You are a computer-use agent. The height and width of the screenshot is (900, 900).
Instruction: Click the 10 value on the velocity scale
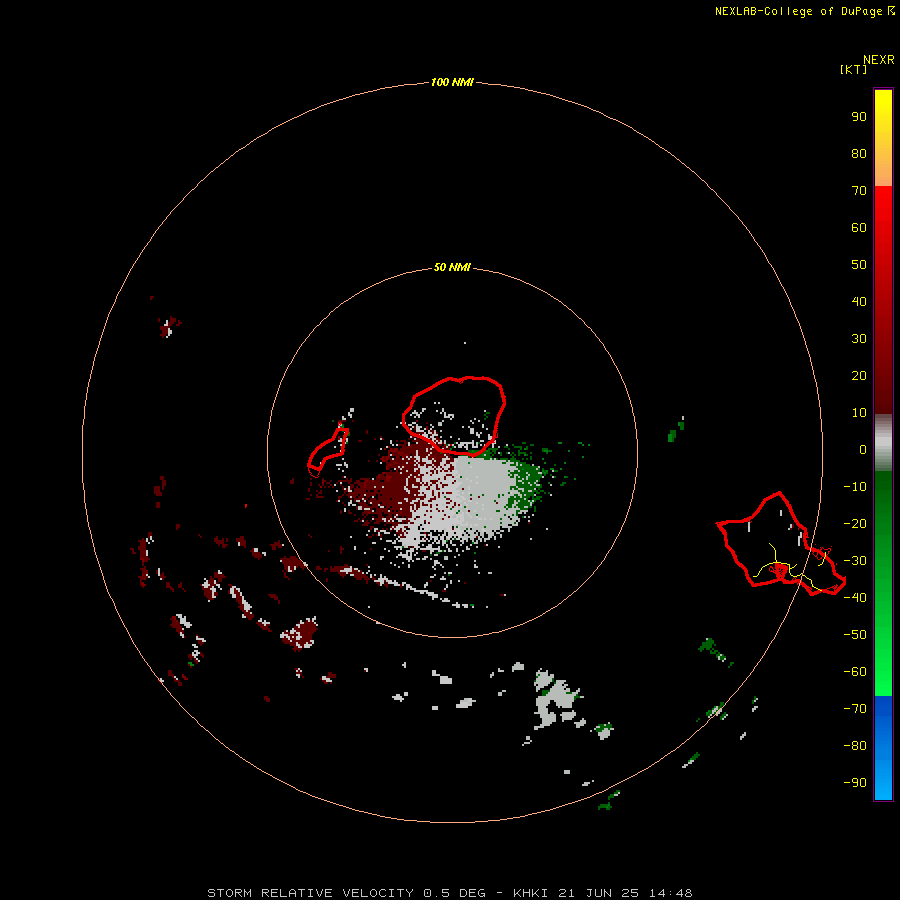click(x=859, y=413)
